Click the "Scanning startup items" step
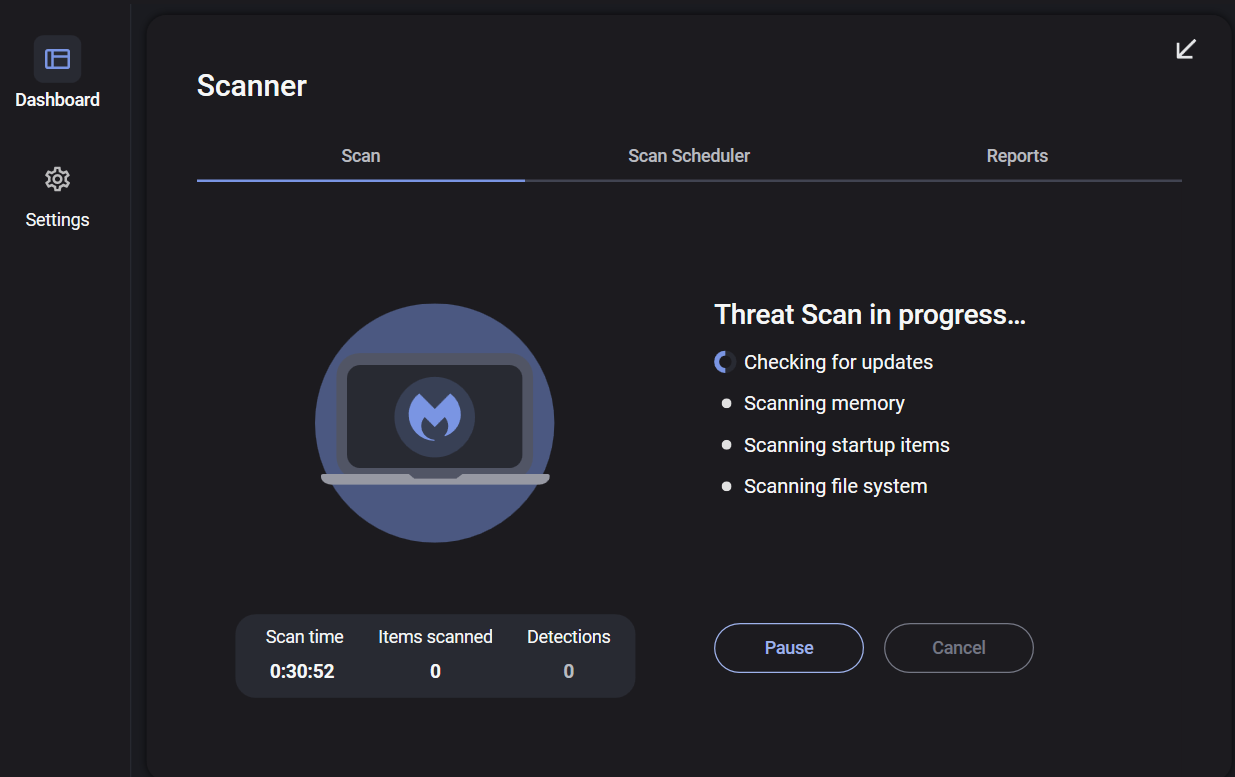This screenshot has height=777, width=1235. point(847,445)
